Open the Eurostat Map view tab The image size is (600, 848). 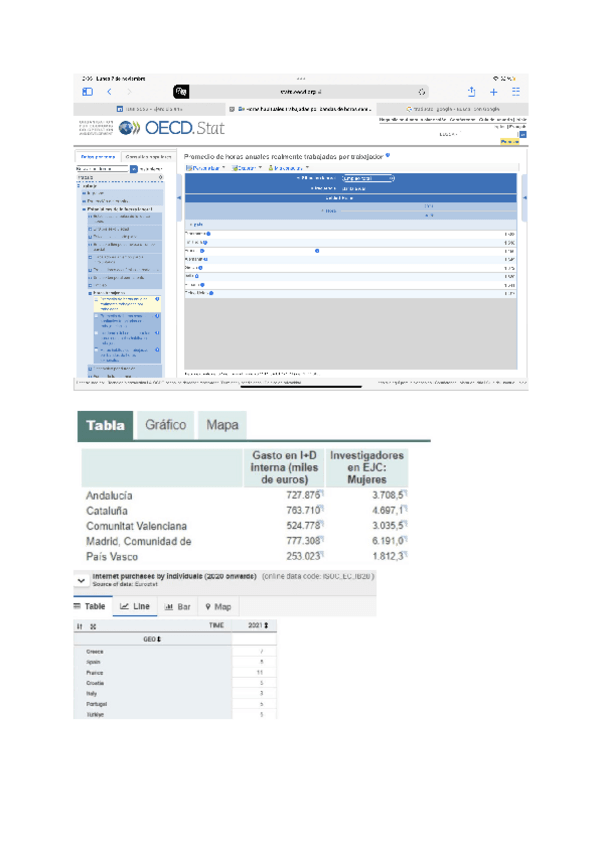[218, 606]
